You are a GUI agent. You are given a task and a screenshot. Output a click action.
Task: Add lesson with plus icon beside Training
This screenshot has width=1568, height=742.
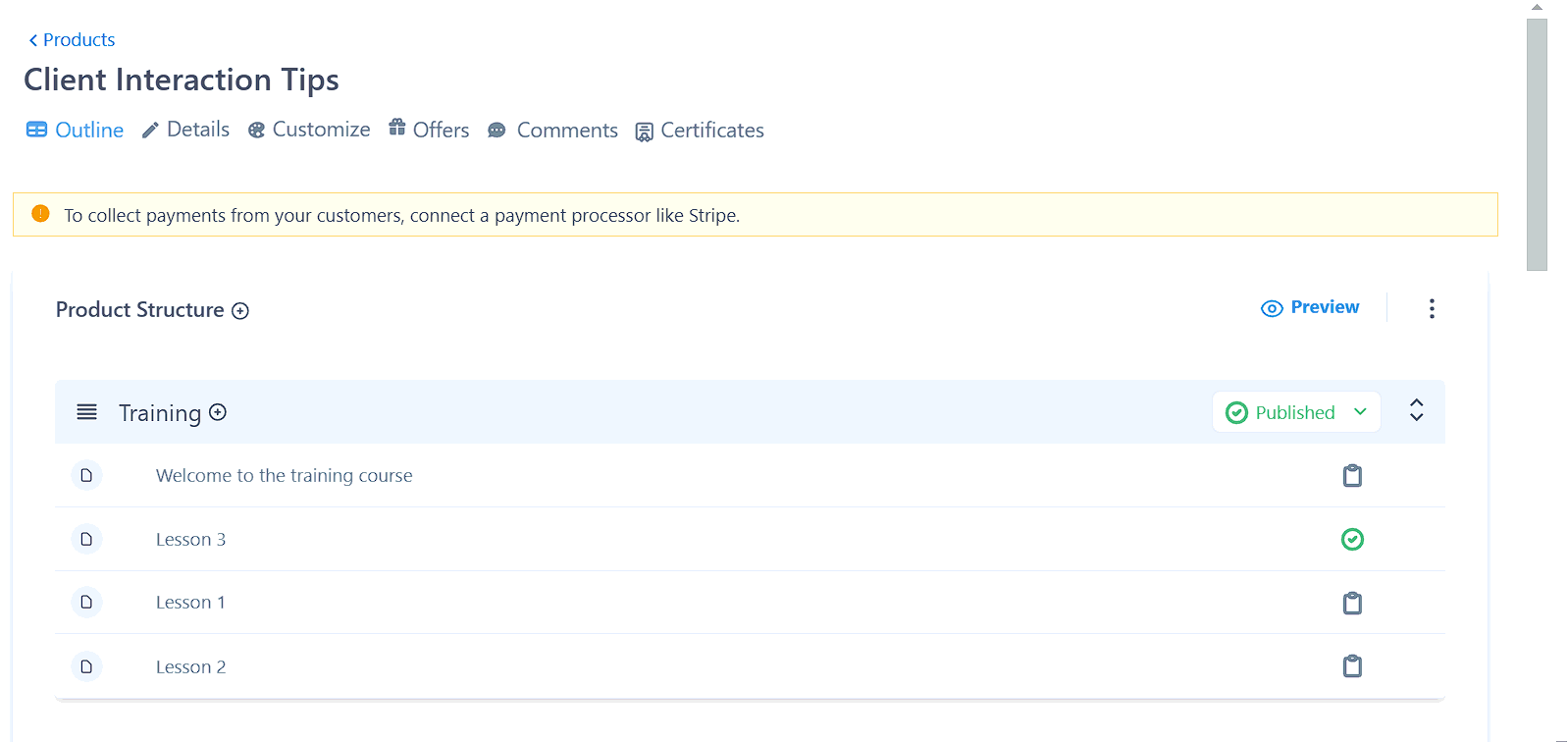(218, 412)
